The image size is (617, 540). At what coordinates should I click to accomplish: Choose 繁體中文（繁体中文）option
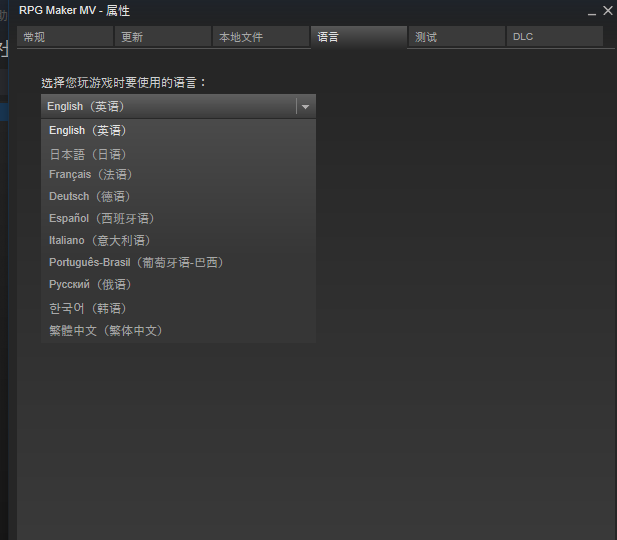(178, 331)
